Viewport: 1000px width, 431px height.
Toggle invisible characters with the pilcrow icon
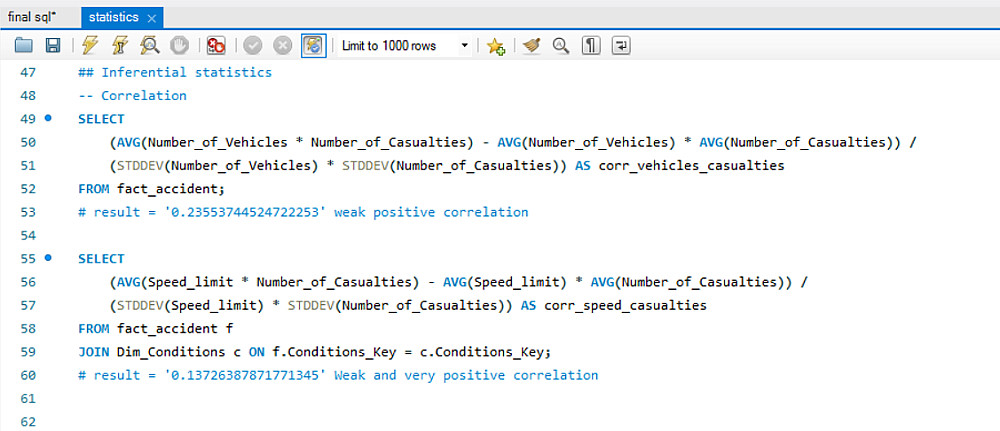(591, 46)
